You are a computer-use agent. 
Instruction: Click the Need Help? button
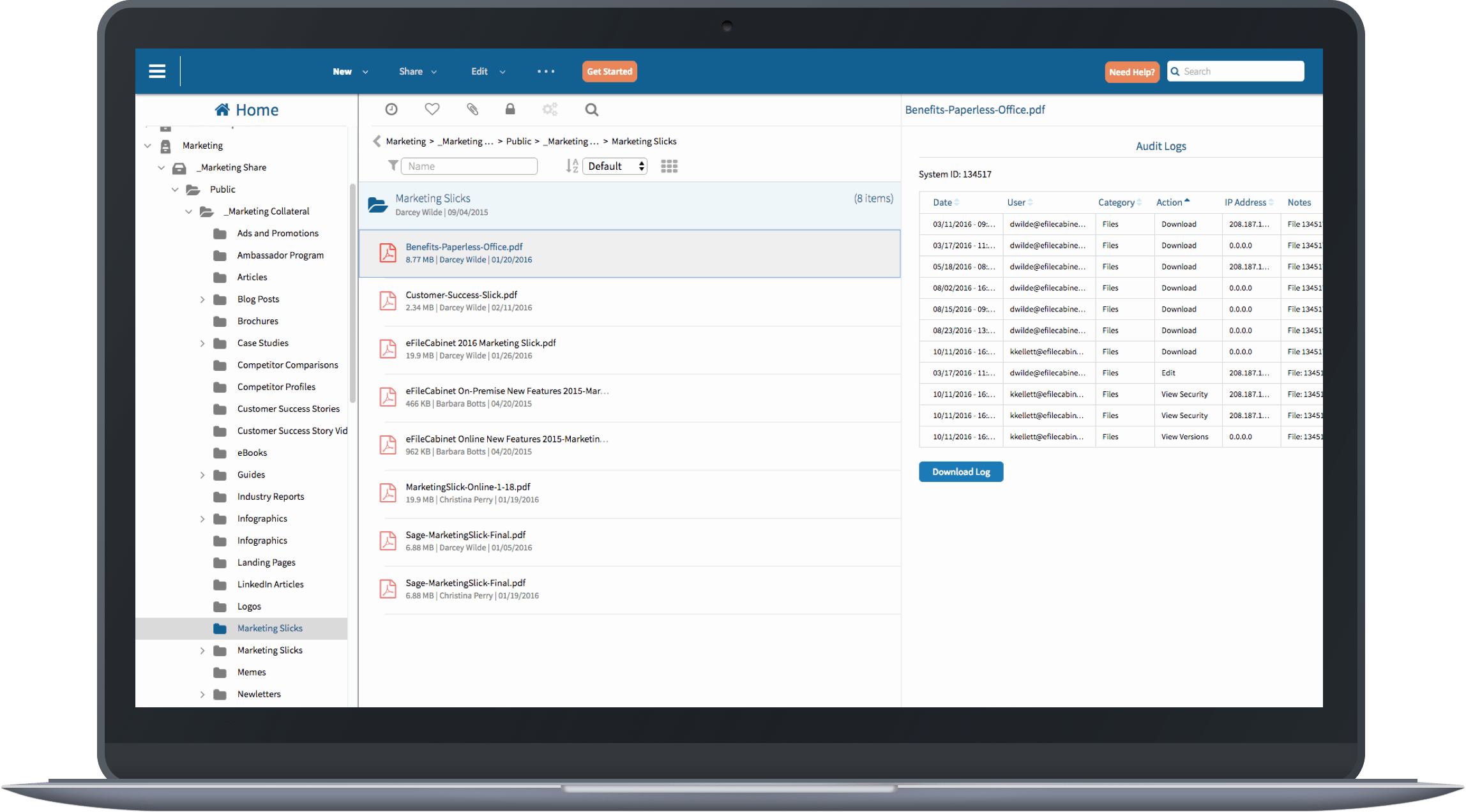click(1131, 71)
